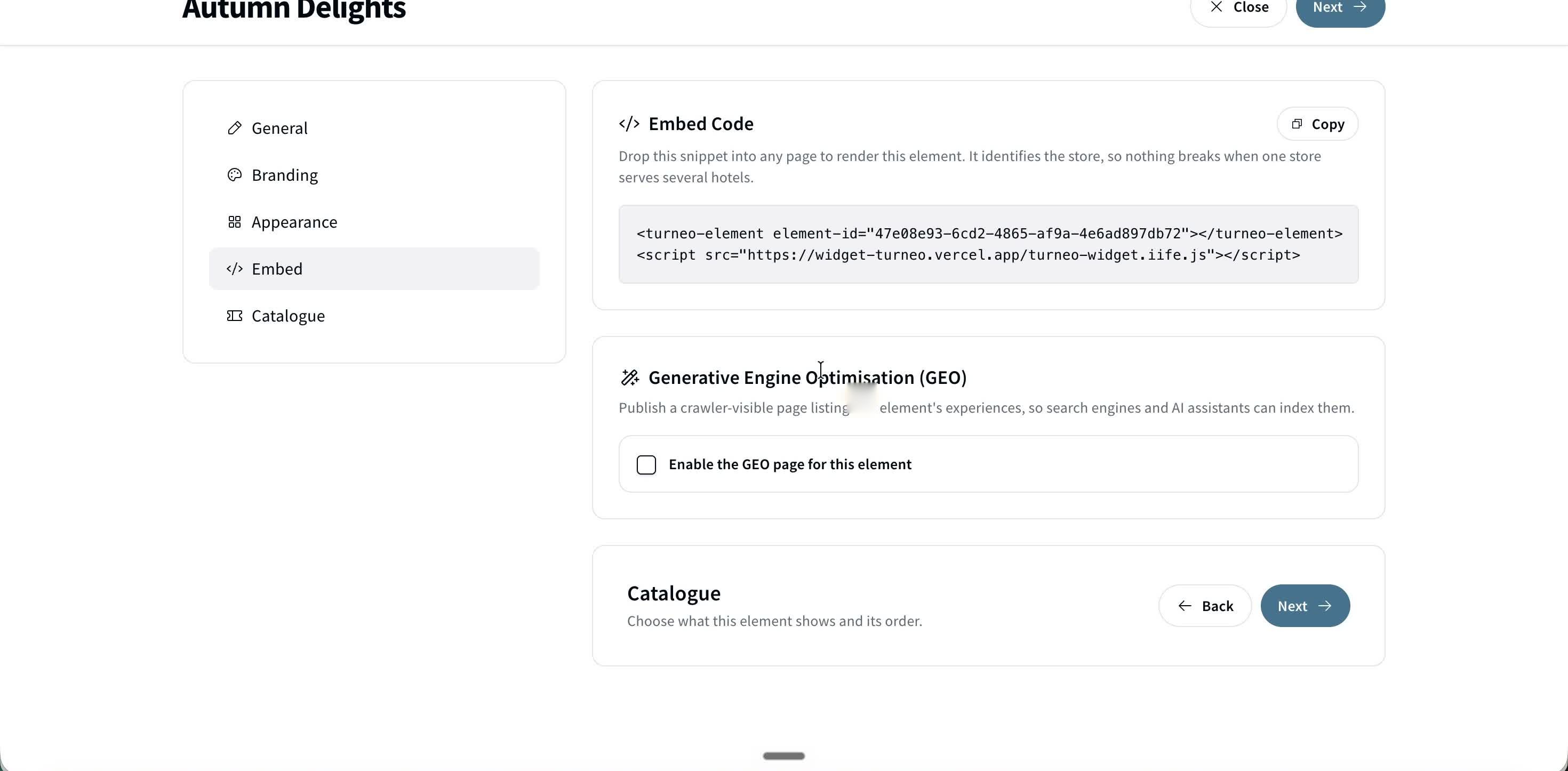Click the drag handle bar at bottom

783,756
